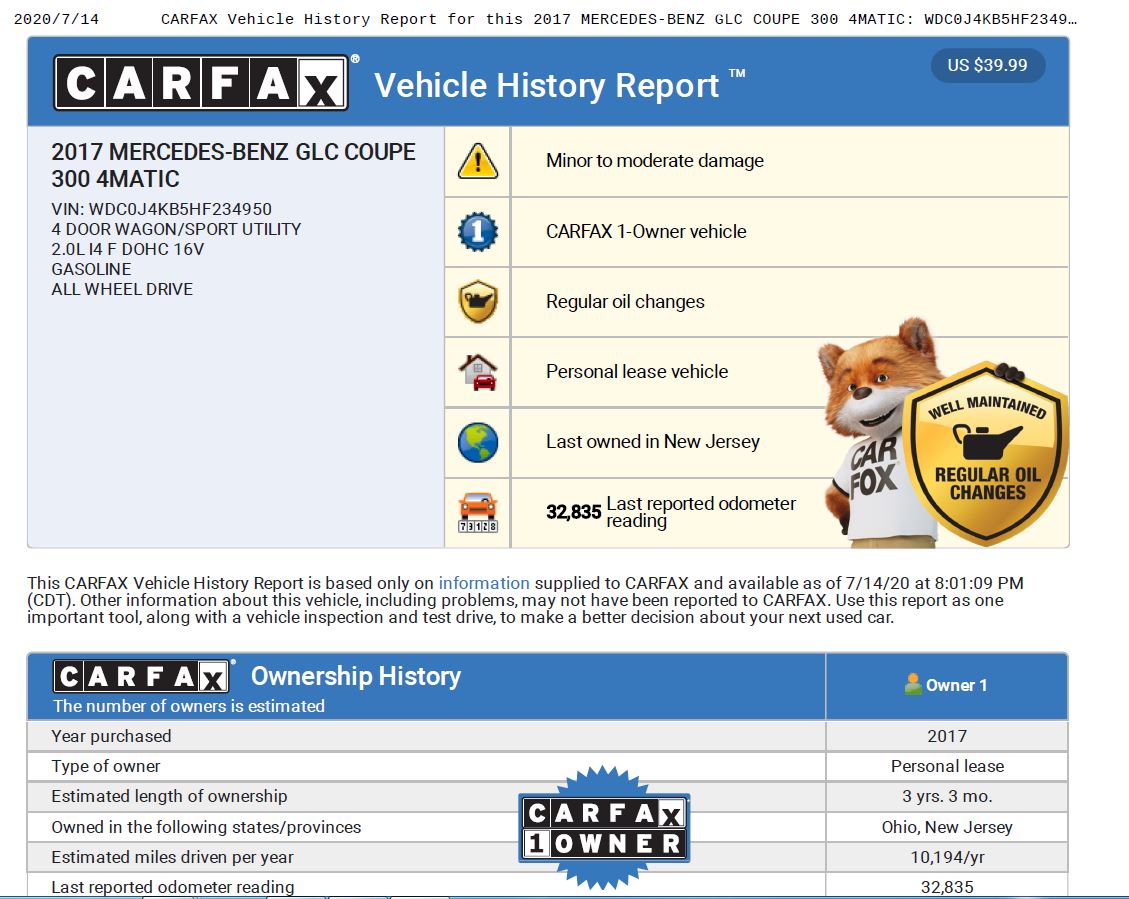Viewport: 1129px width, 899px height.
Task: Click the VIN WDC0J4KB5HF234950 text
Action: coord(161,209)
